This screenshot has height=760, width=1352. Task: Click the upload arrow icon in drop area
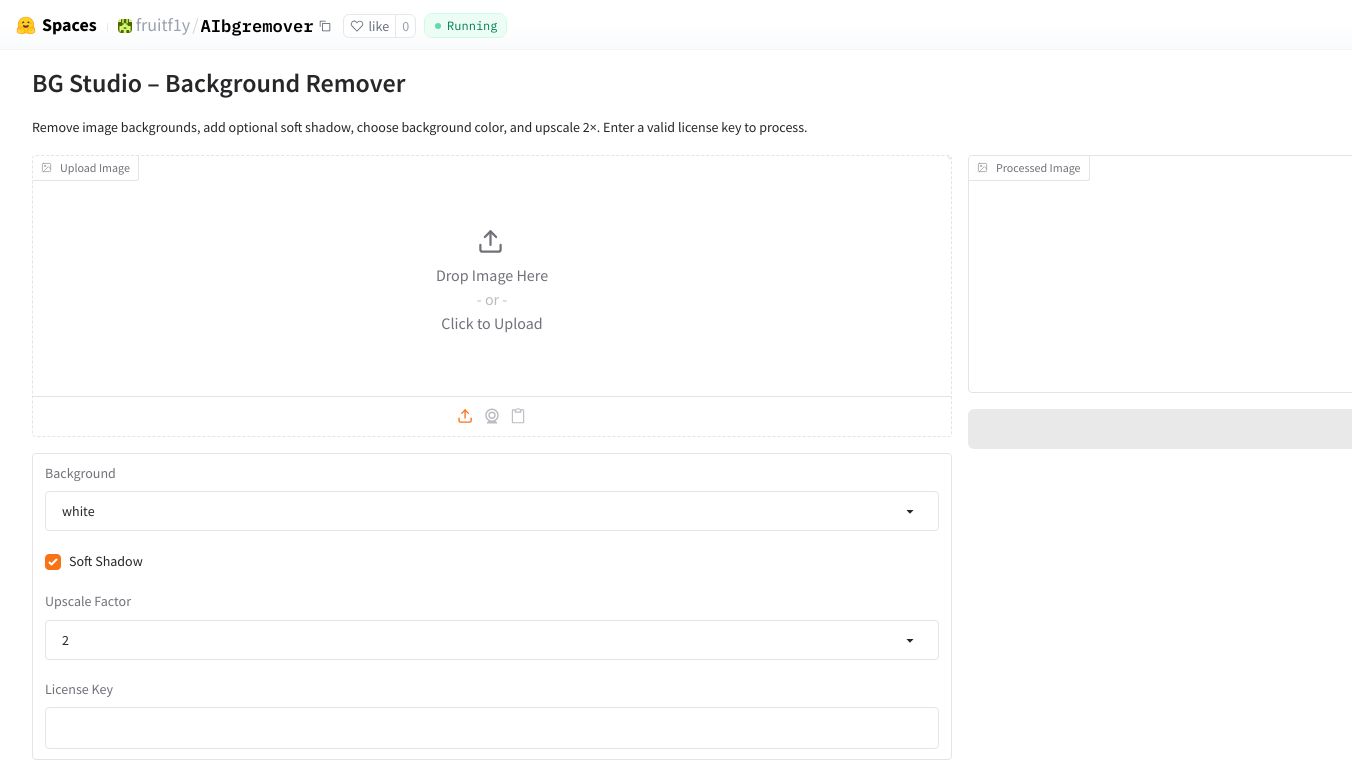pyautogui.click(x=490, y=242)
